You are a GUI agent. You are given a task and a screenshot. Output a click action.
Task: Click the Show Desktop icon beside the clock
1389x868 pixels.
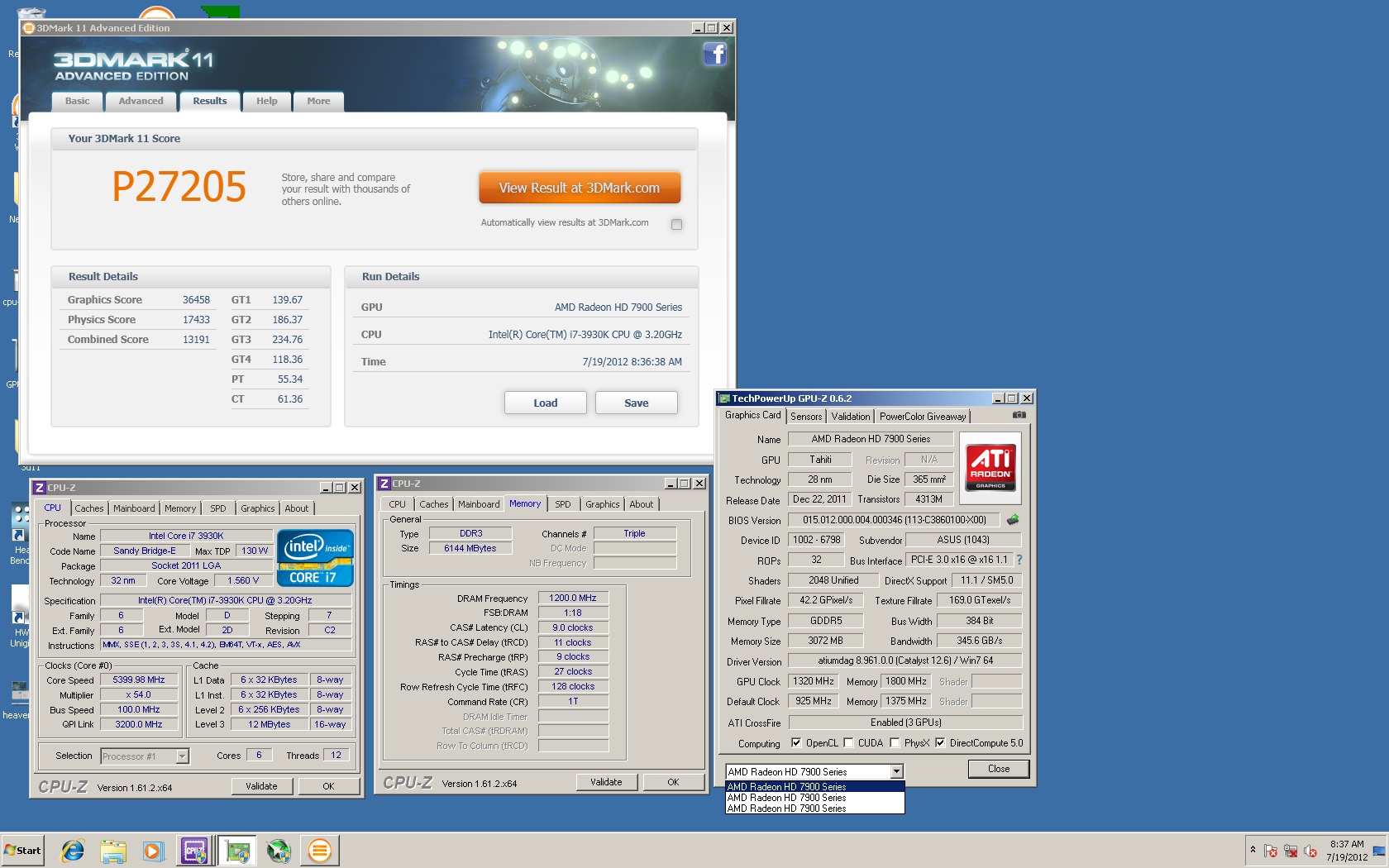(x=1379, y=851)
